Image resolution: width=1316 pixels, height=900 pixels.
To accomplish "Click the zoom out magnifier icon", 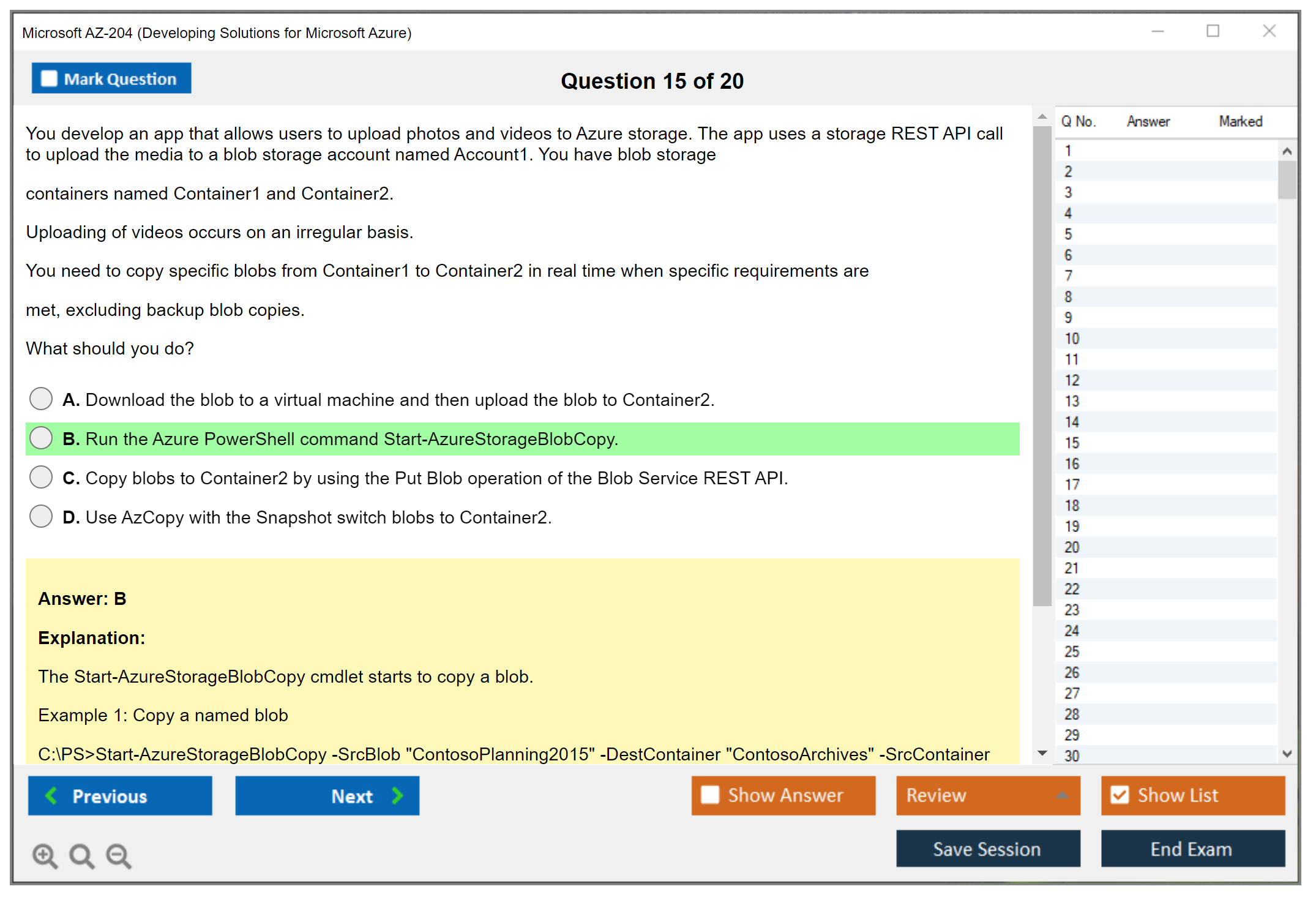I will (x=119, y=855).
